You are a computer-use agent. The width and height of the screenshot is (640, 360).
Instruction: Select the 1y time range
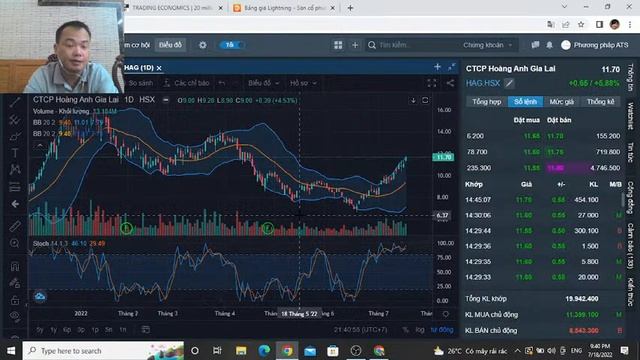[53, 330]
